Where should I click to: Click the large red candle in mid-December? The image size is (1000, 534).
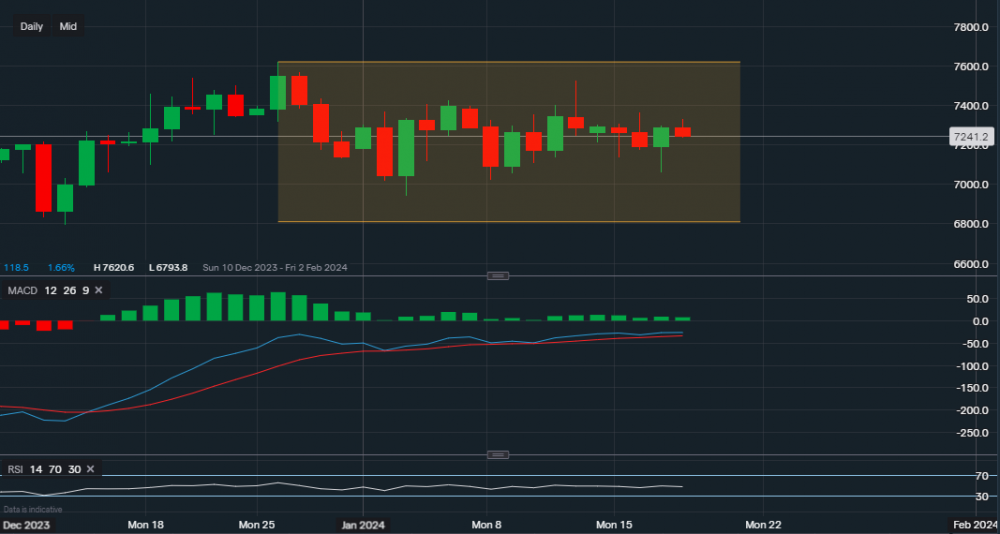pyautogui.click(x=43, y=178)
